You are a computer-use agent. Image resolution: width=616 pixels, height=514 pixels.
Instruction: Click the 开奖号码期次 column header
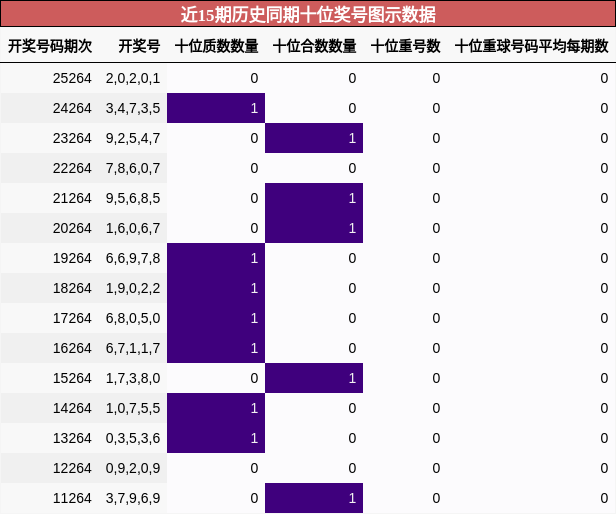(50, 46)
